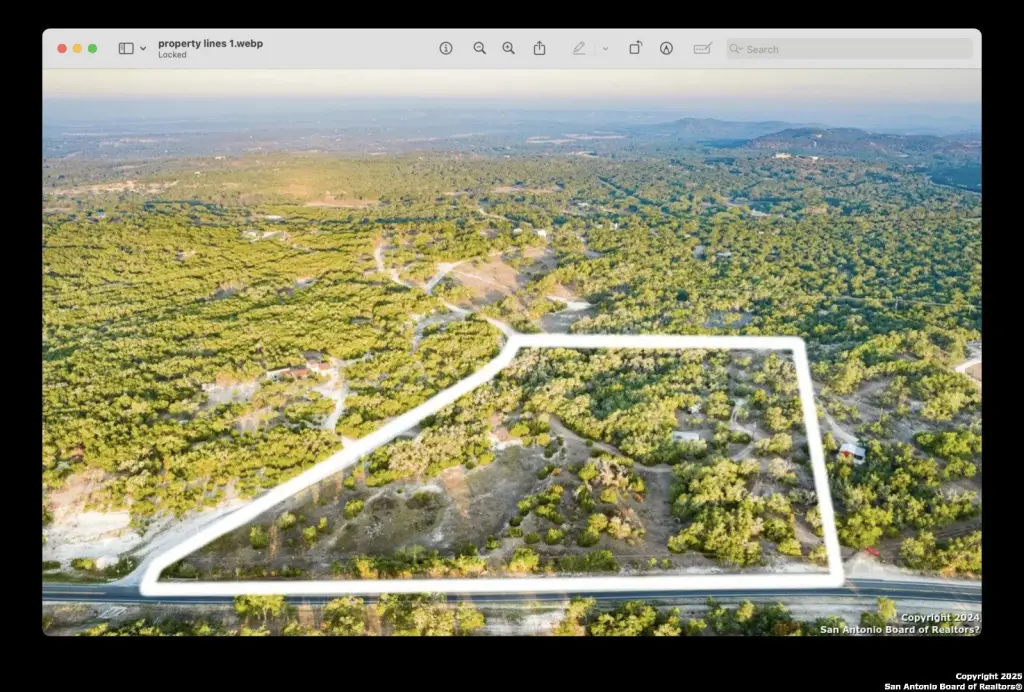The image size is (1024, 692).
Task: Toggle the Markup toolbar
Action: (x=666, y=48)
